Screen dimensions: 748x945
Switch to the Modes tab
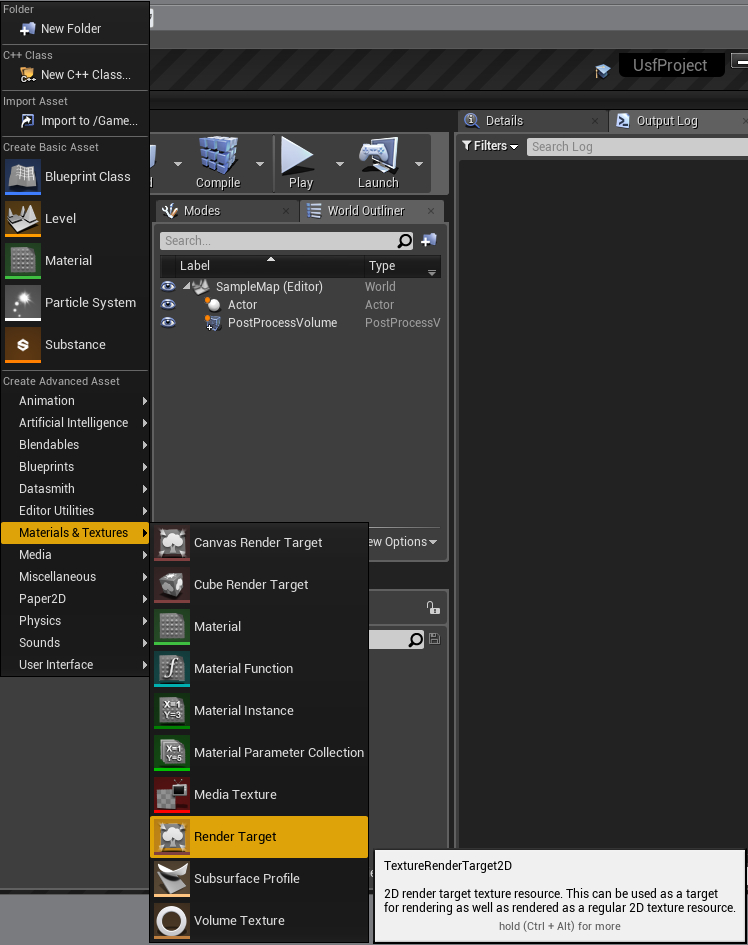[x=225, y=210]
